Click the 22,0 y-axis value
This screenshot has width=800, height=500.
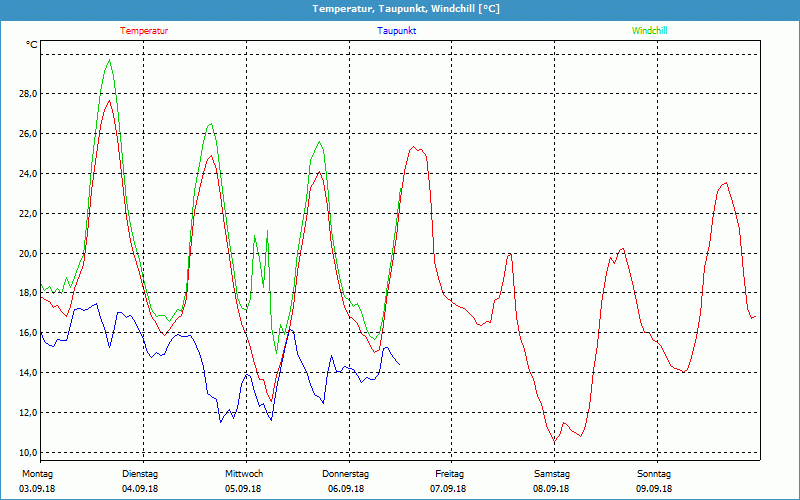[x=29, y=213]
